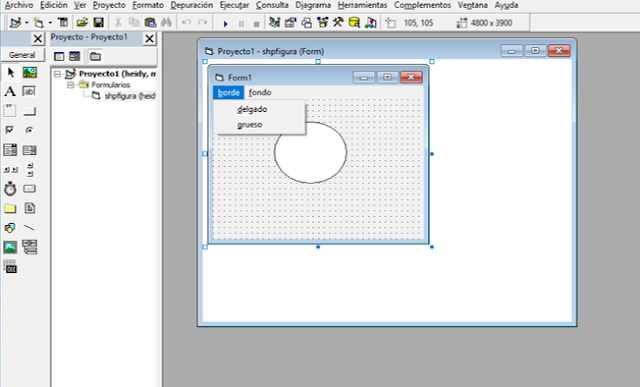Click the Break pause toolbar button
Screen dimensions: 640x387
click(241, 23)
